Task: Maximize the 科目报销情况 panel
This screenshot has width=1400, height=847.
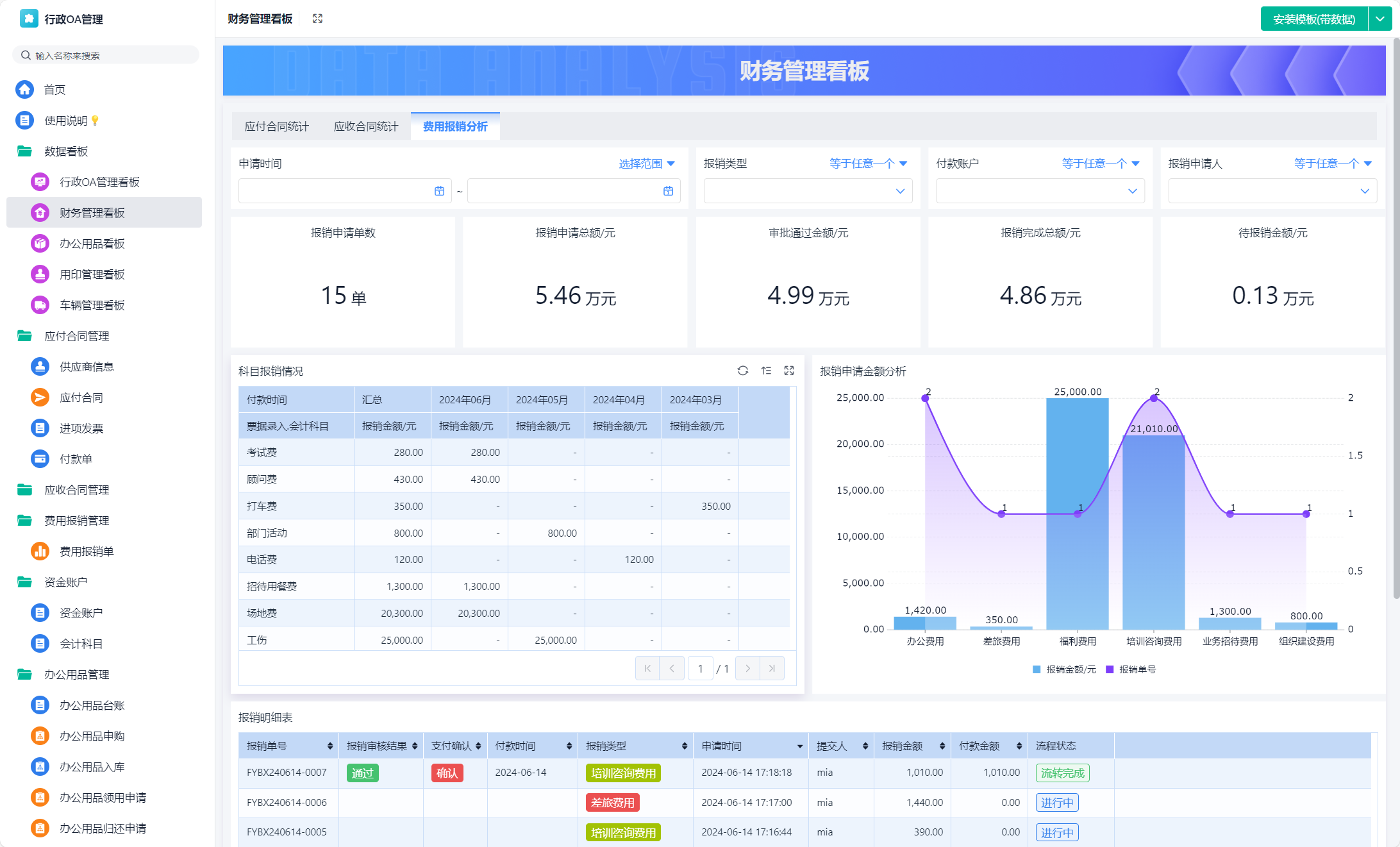Action: click(x=789, y=371)
